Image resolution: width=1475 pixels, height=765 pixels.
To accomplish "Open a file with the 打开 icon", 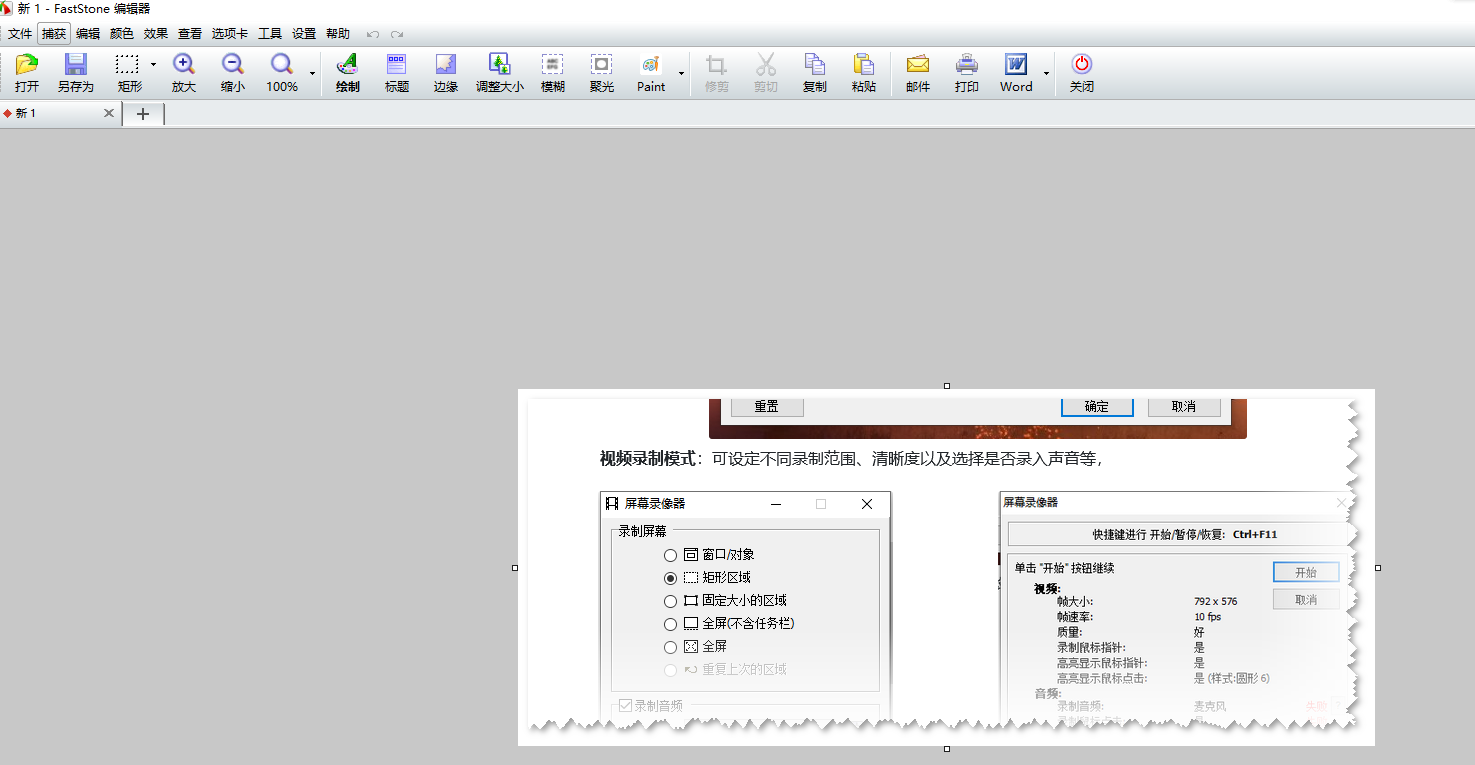I will click(x=27, y=73).
